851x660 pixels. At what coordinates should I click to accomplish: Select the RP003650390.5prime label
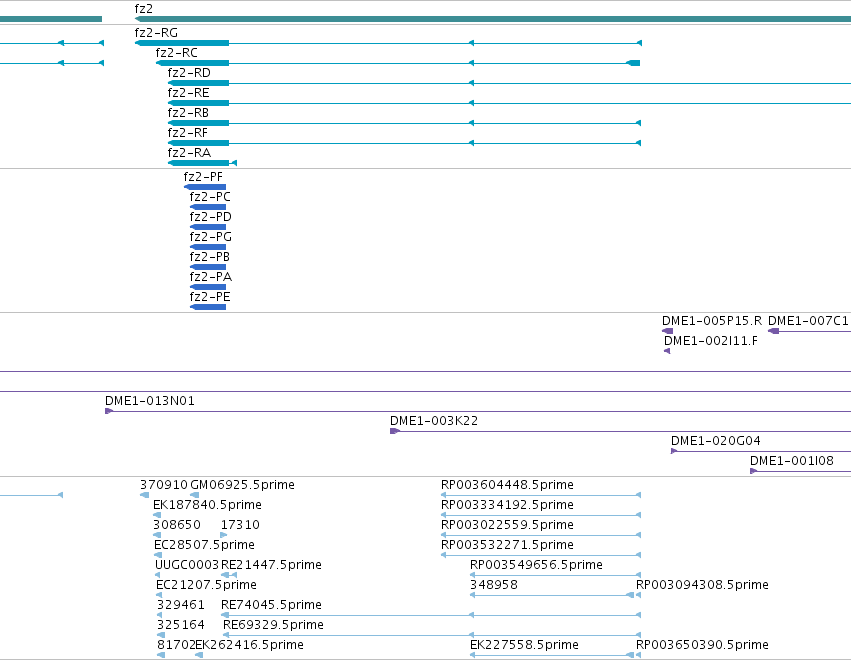coord(702,646)
